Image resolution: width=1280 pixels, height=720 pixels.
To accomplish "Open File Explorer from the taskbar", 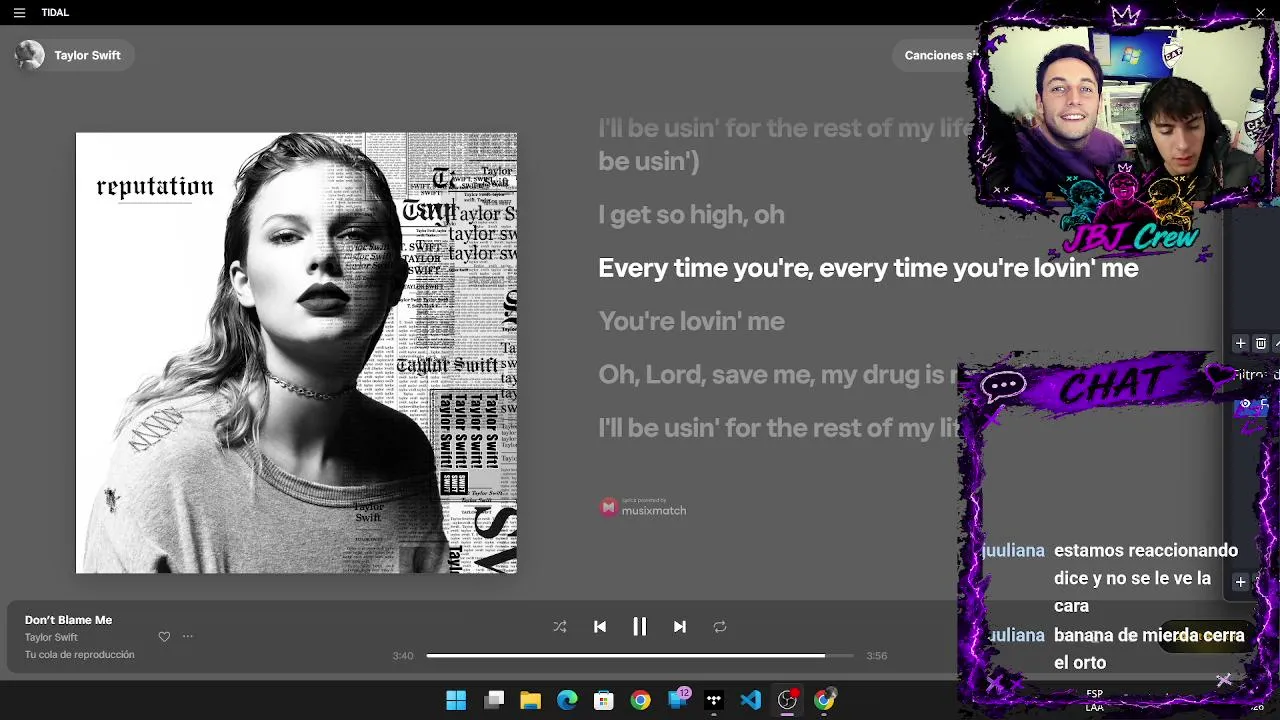I will pyautogui.click(x=530, y=700).
